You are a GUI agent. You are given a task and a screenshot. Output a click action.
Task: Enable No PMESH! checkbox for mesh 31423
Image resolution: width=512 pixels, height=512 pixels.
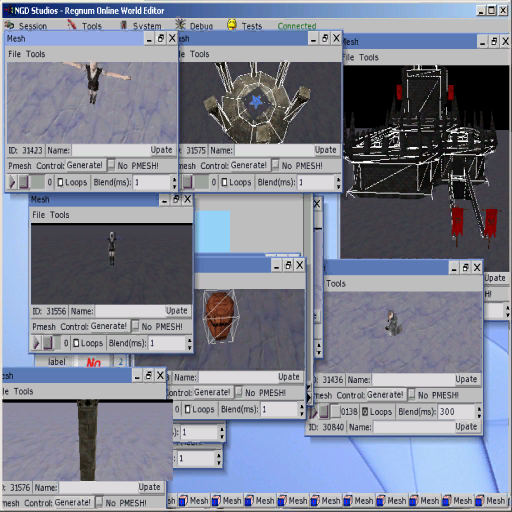coord(111,165)
